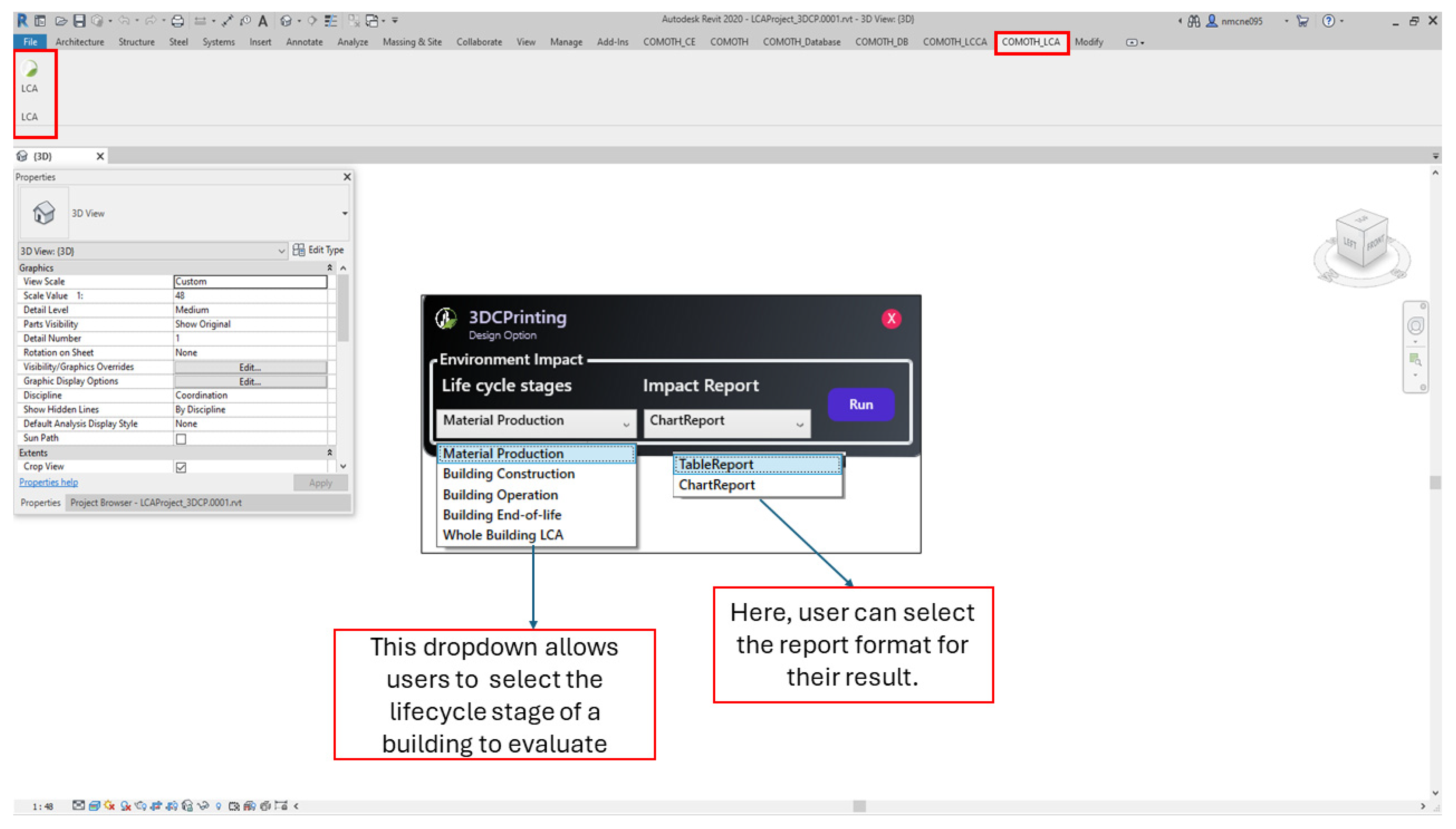Click the Save icon in quick access toolbar
The height and width of the screenshot is (829, 1456).
79,21
